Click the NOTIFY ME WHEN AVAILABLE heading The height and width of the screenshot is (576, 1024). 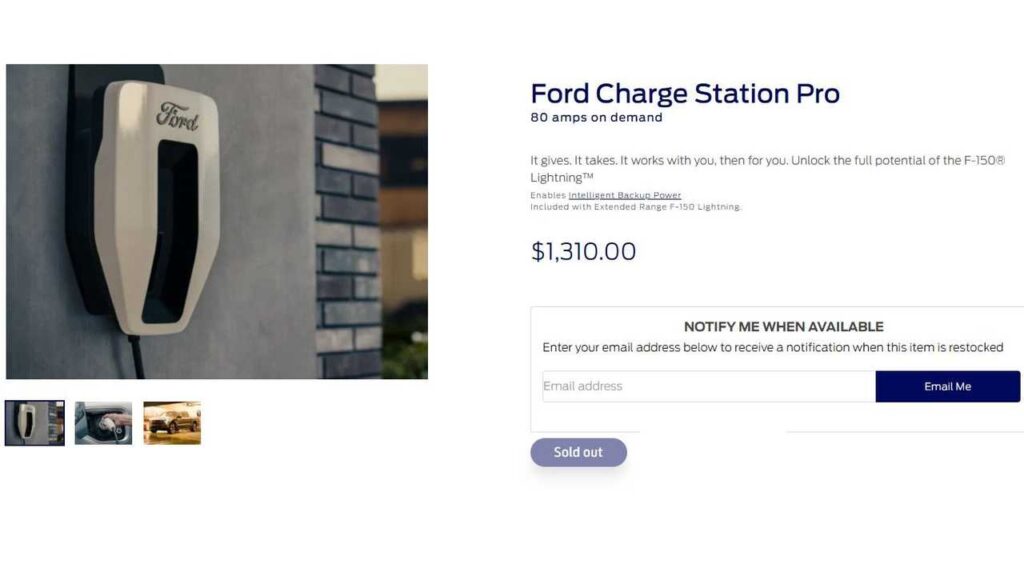tap(783, 326)
